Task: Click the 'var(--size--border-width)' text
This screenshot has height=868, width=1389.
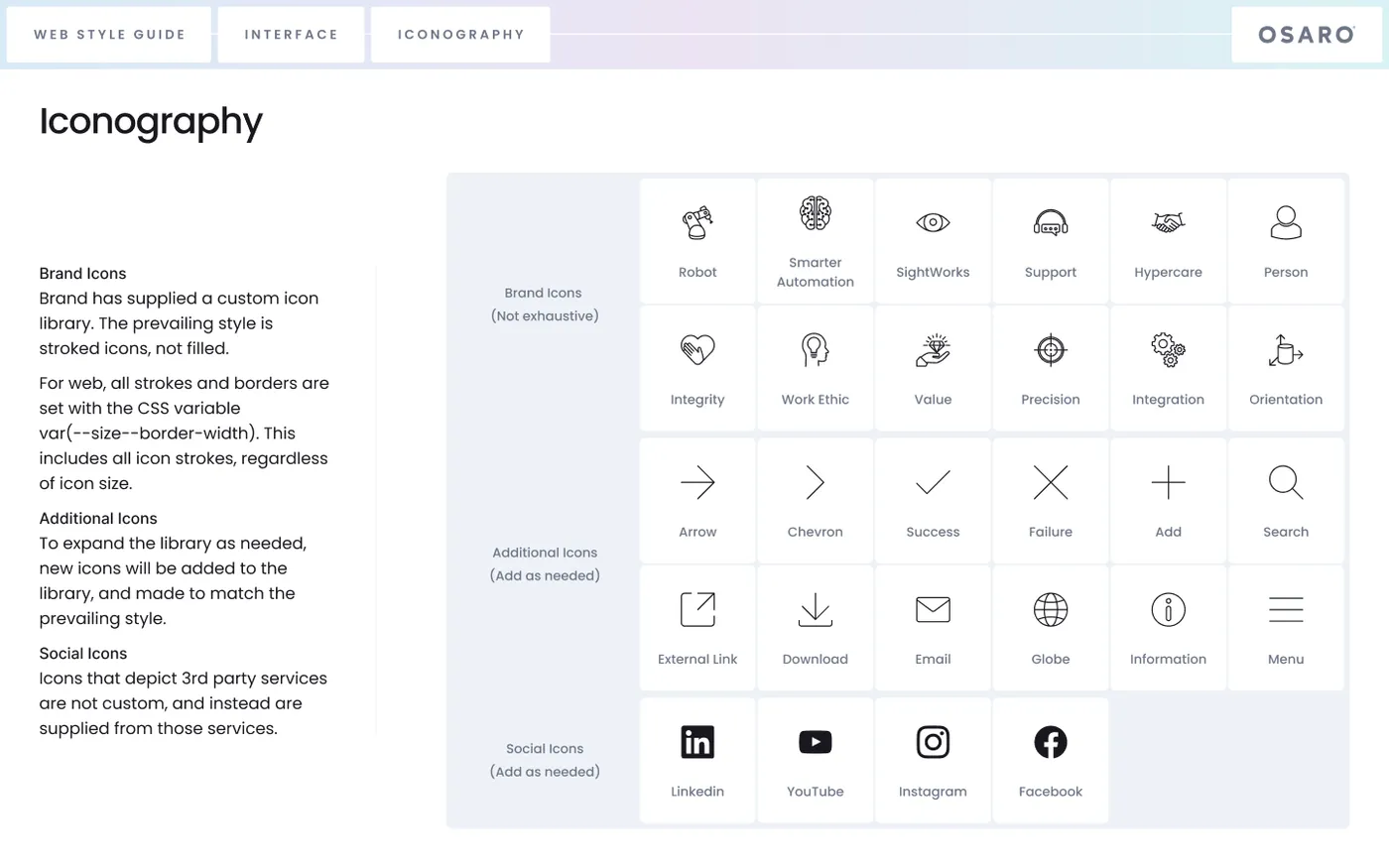Action: (148, 434)
